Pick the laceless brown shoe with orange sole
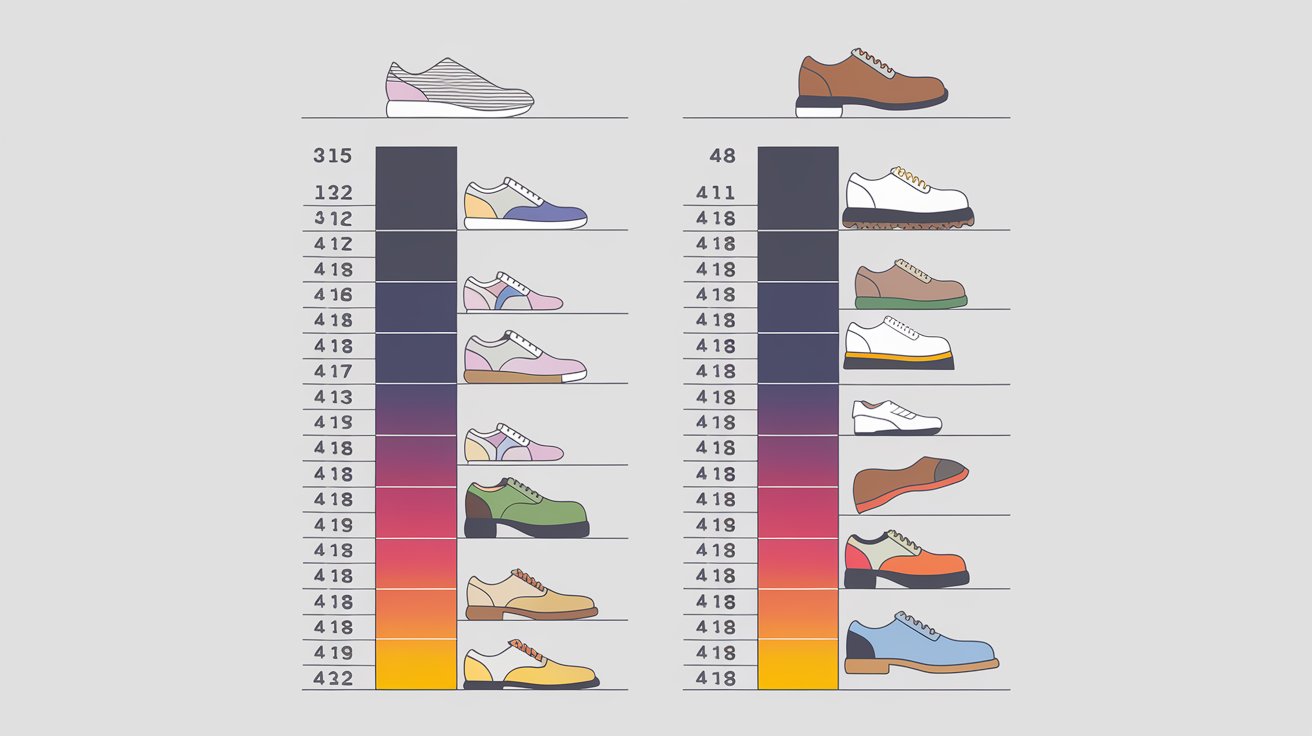This screenshot has height=736, width=1312. tap(911, 484)
